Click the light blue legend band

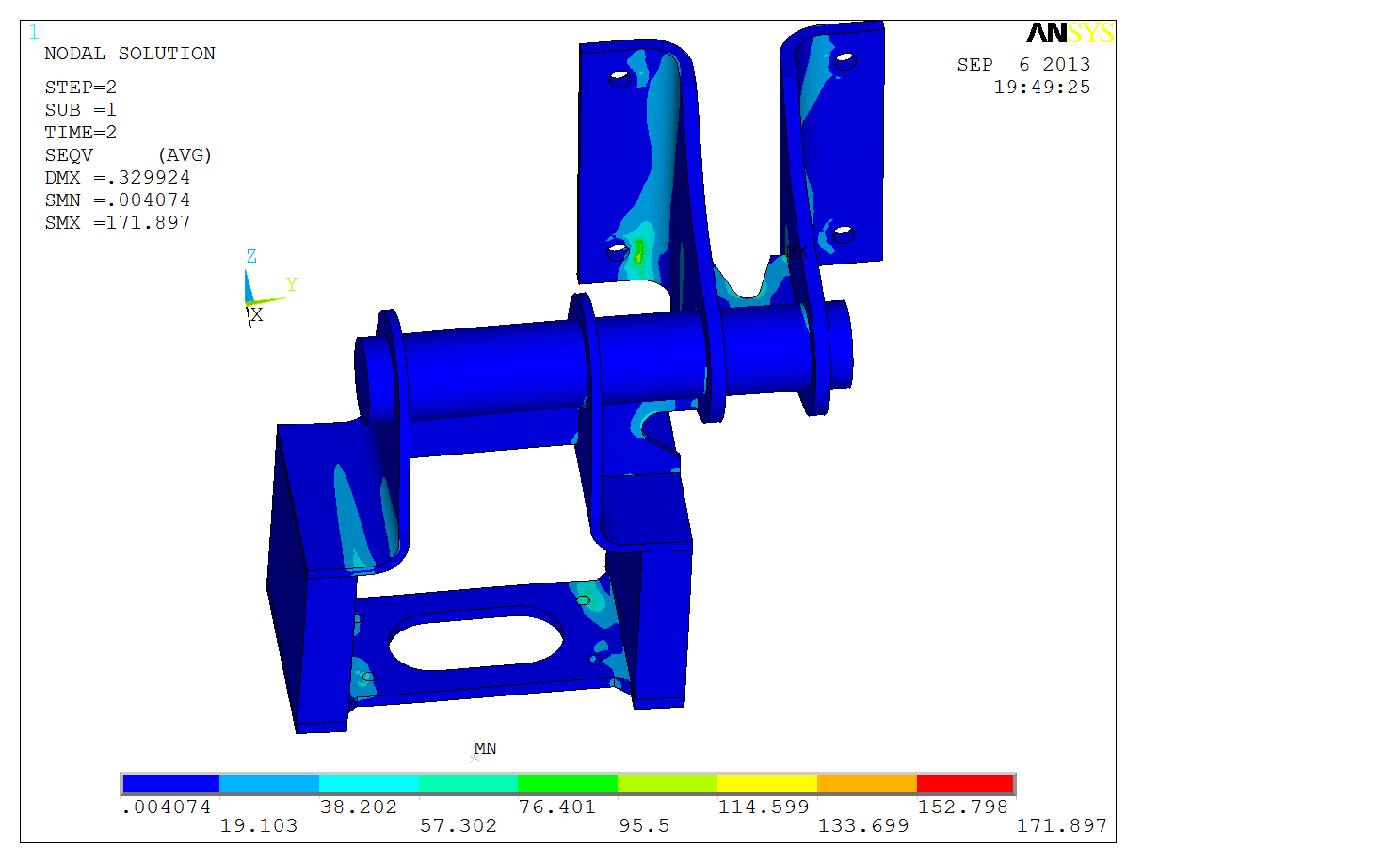tap(269, 784)
